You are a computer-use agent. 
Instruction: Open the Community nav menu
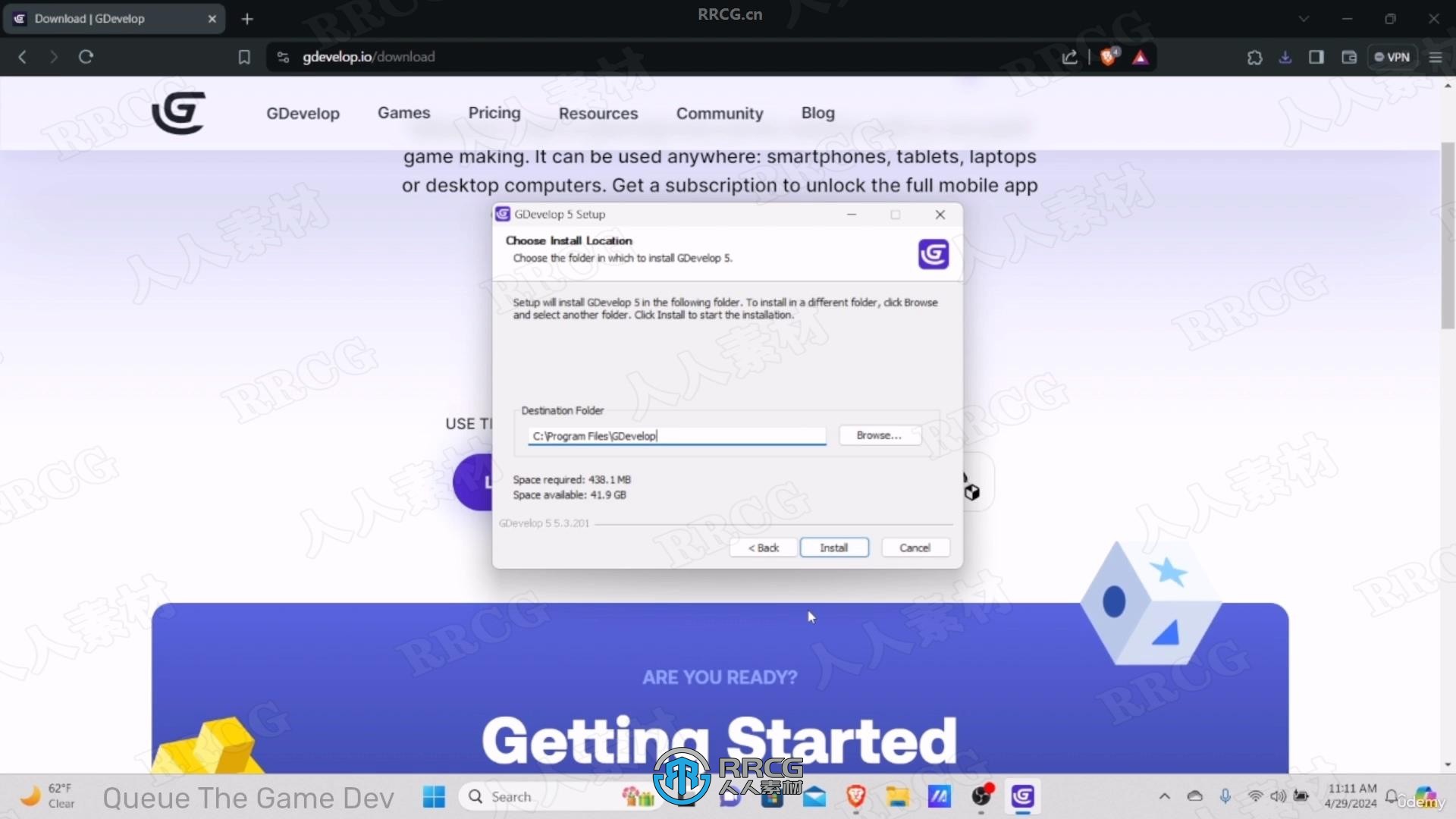[720, 113]
